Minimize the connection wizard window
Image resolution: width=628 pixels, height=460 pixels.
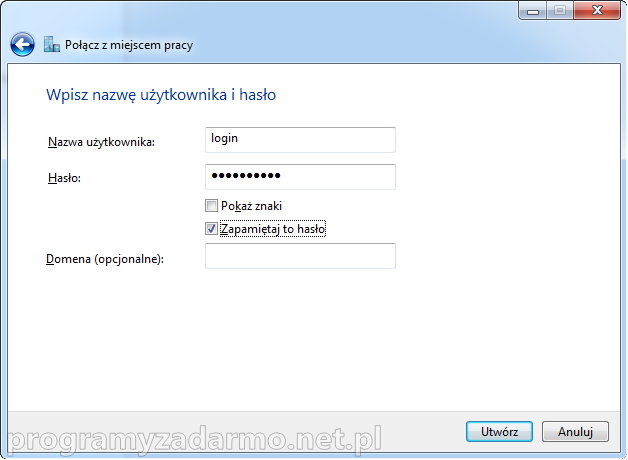(533, 10)
